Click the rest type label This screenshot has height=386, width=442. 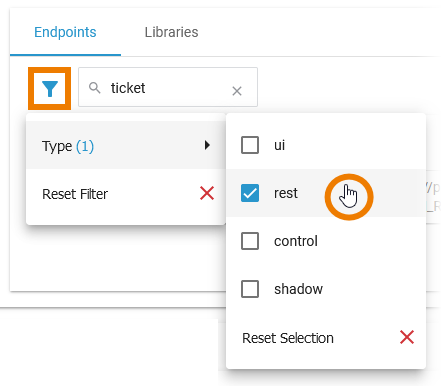[286, 193]
